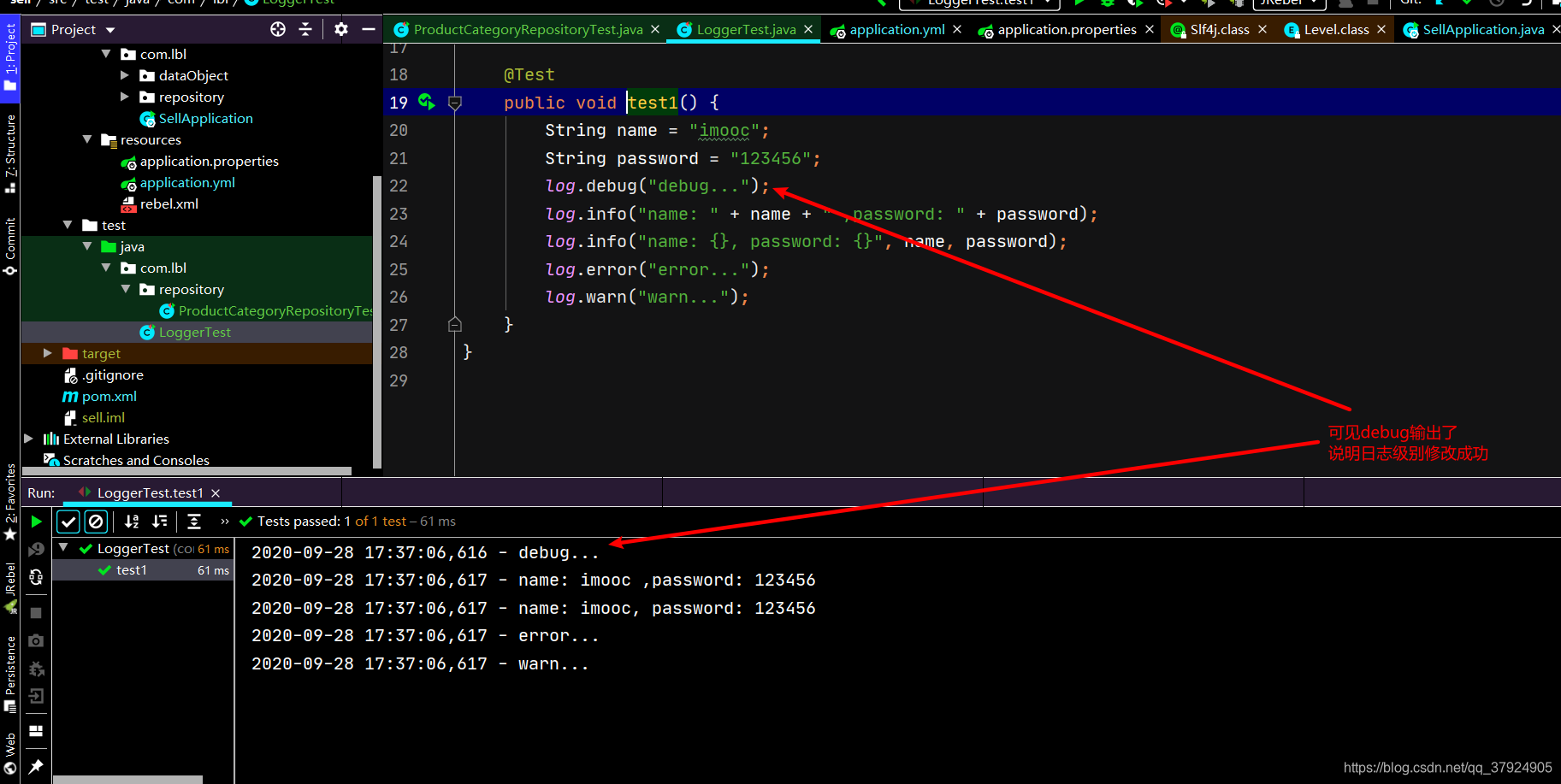
Task: Click the collapse-all icon in Project panel
Action: pos(305,29)
